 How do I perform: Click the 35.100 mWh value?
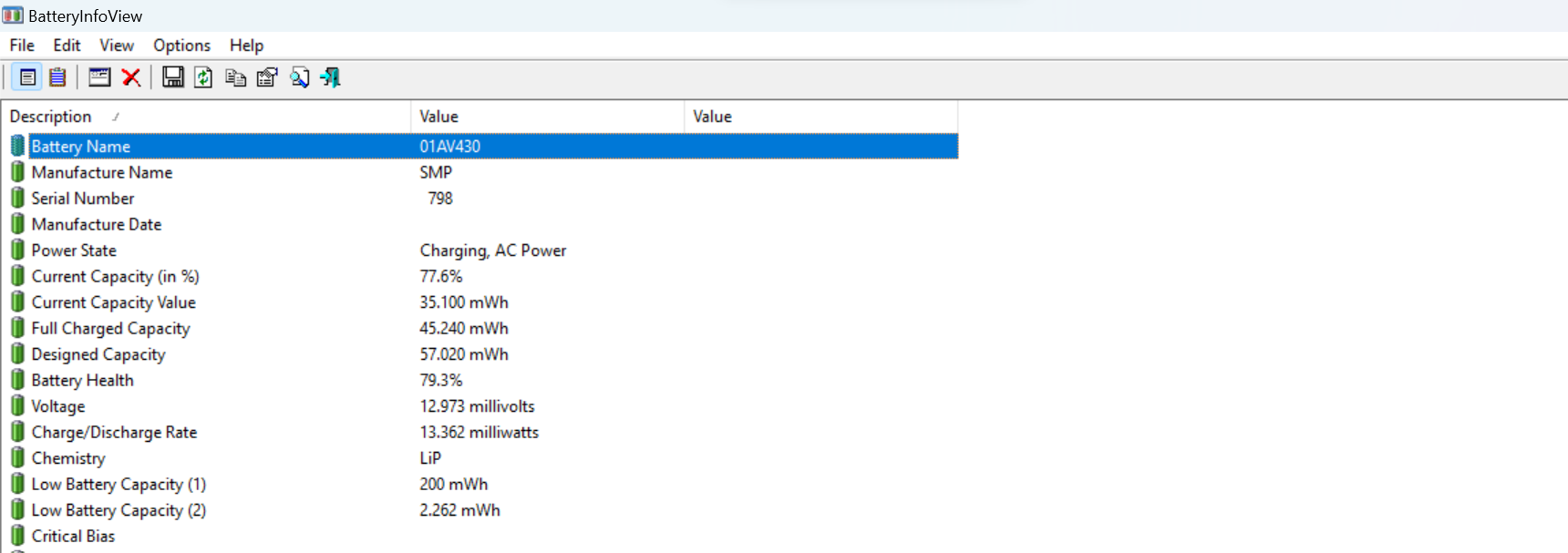coord(464,302)
